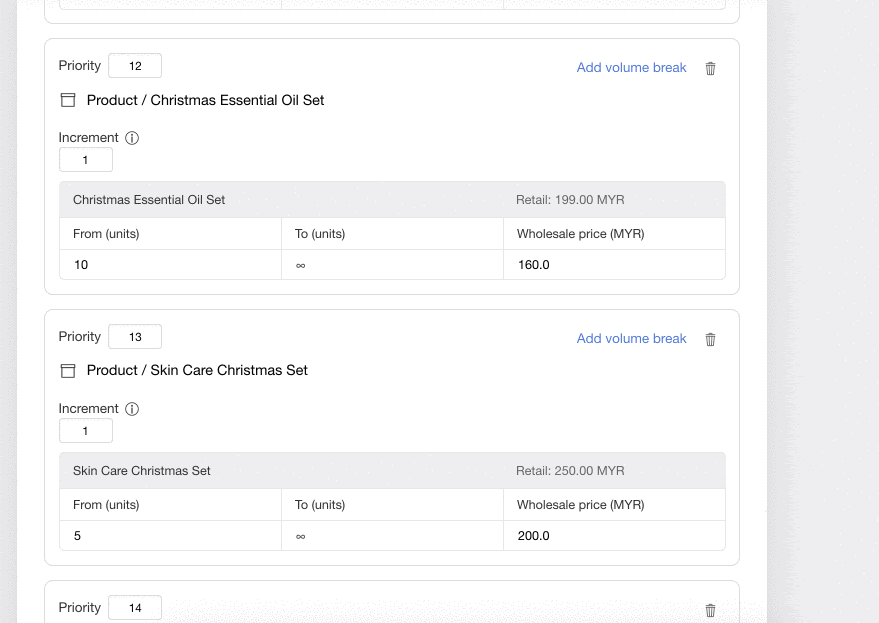Click From (units) header in Essential Oil table
The image size is (879, 623).
(106, 234)
